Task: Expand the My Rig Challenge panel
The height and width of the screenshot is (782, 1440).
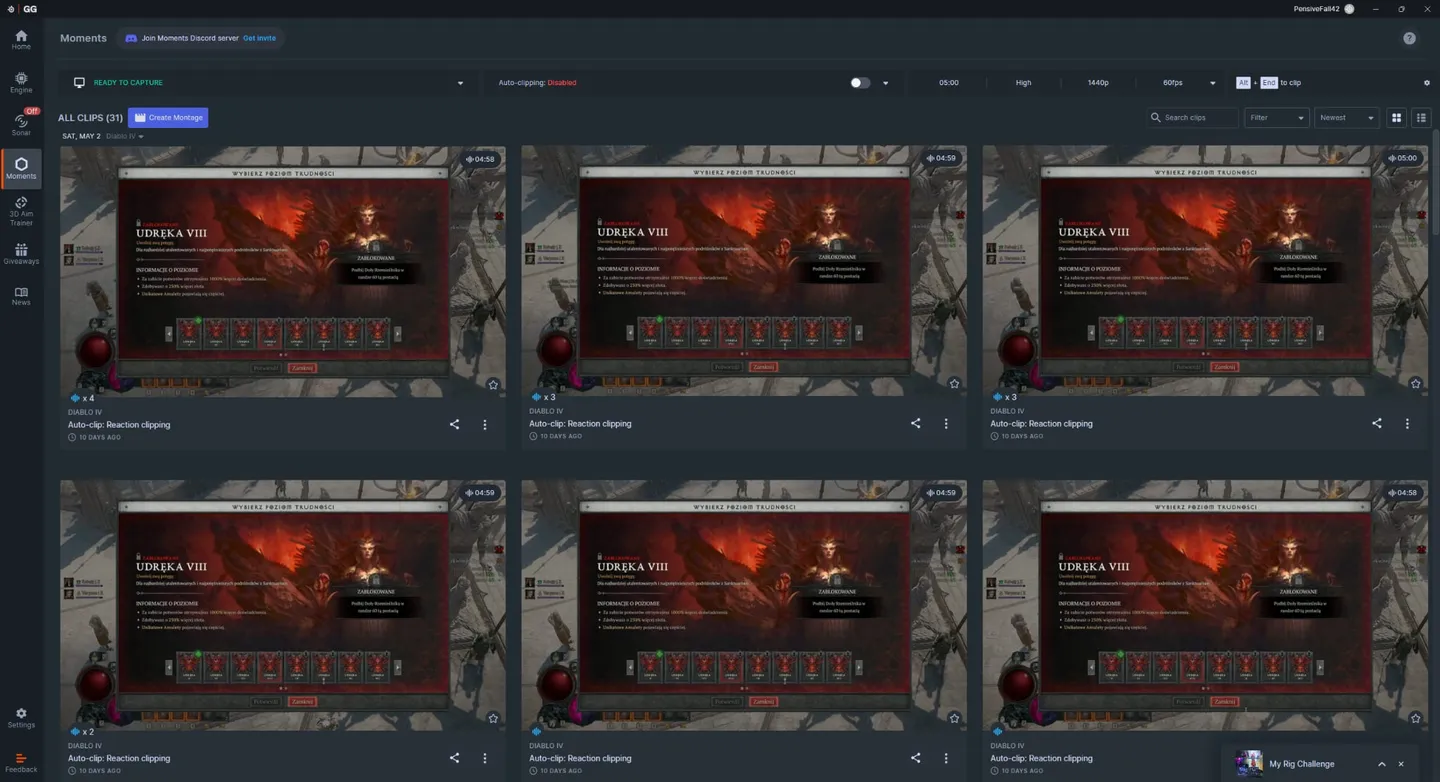Action: 1382,764
